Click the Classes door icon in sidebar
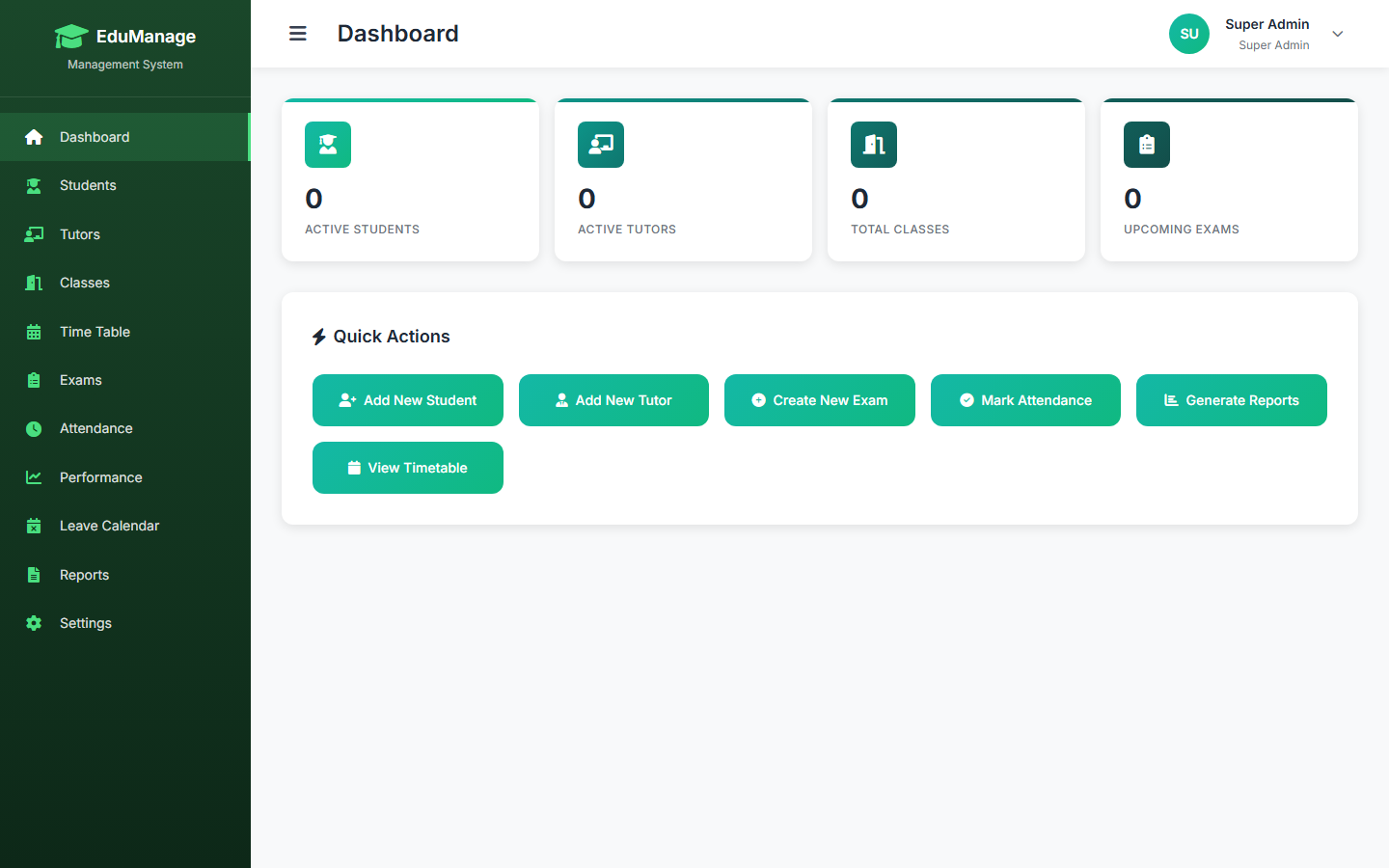Image resolution: width=1389 pixels, height=868 pixels. point(34,283)
